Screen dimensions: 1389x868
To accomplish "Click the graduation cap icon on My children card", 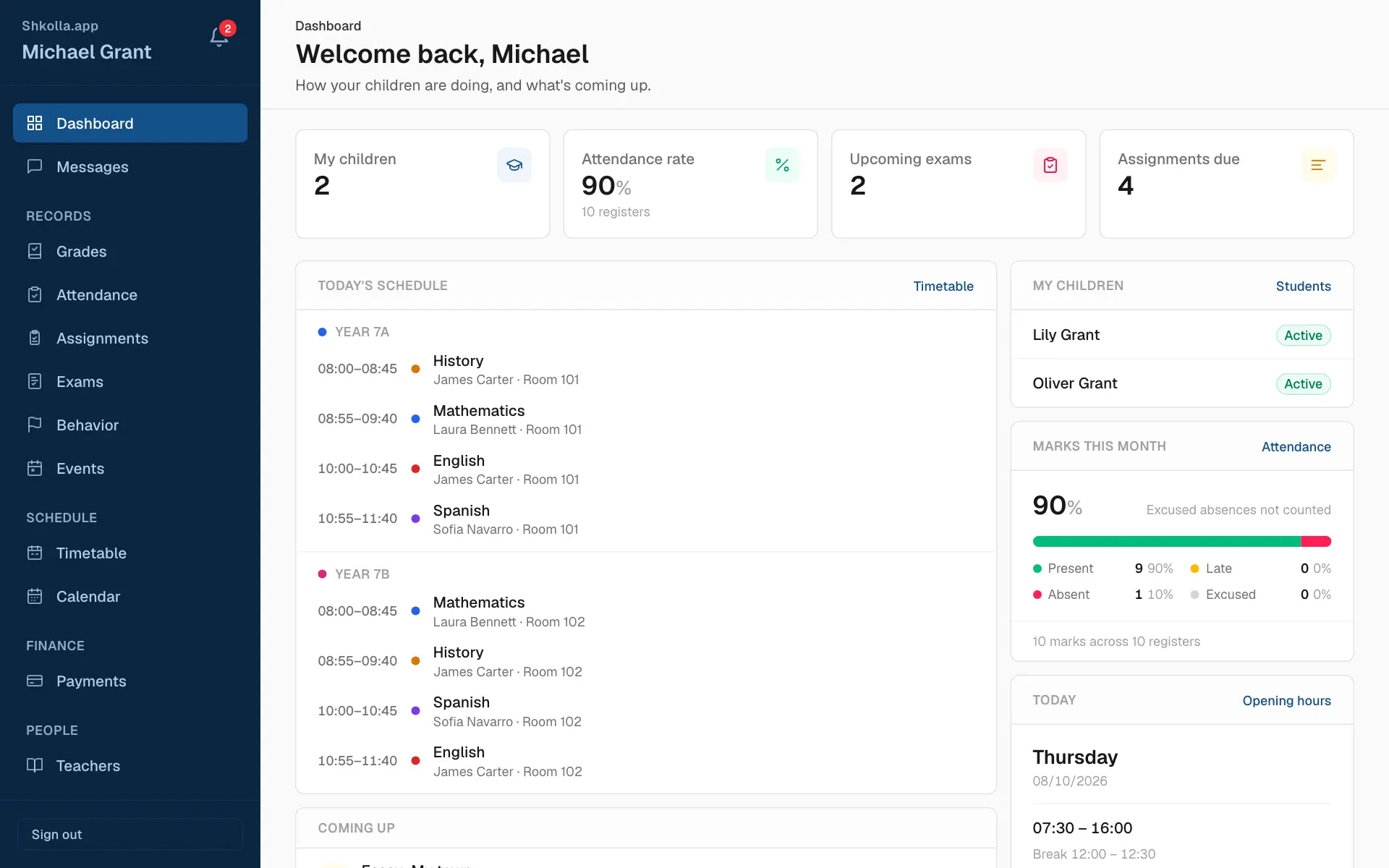I will [x=514, y=165].
